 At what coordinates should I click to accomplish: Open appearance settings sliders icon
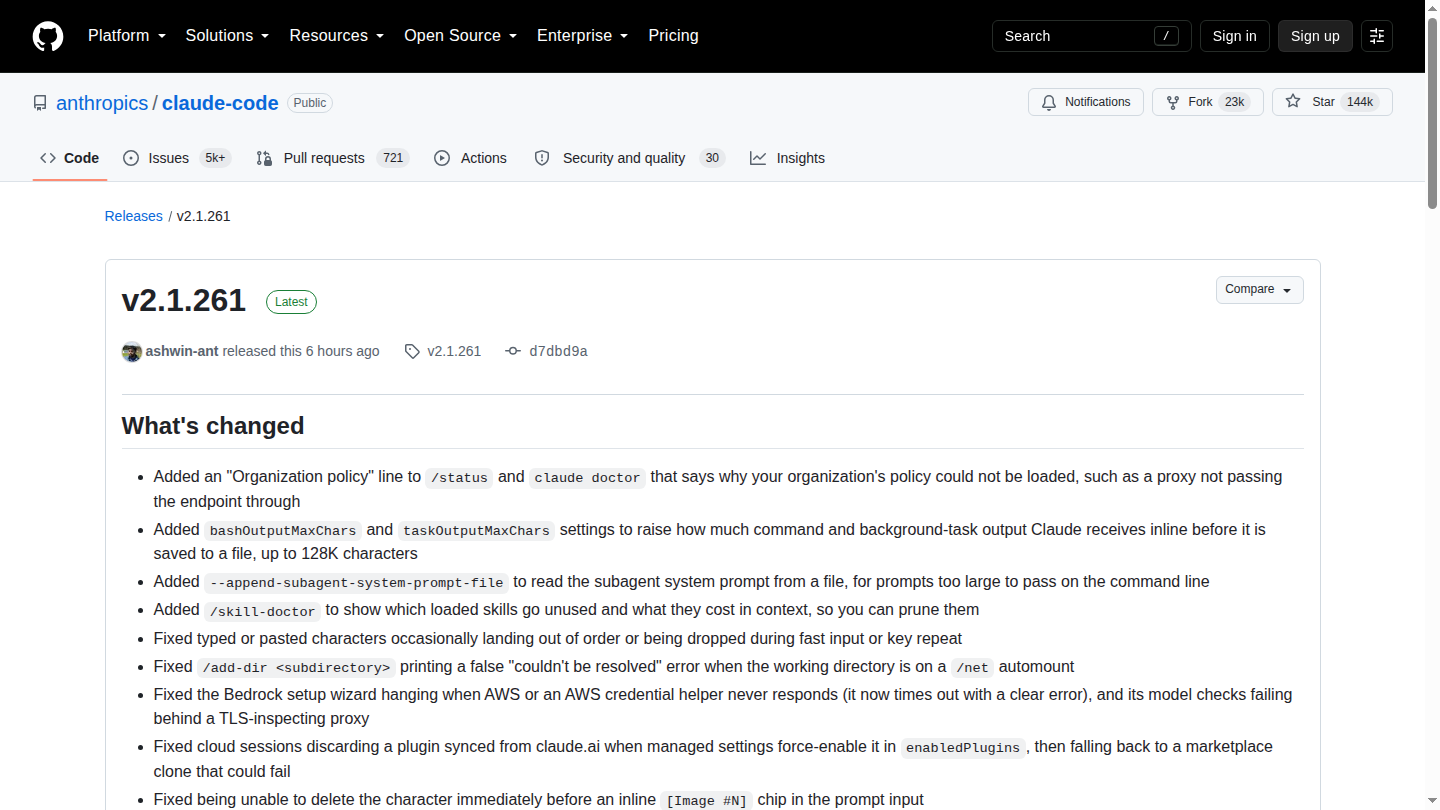click(1377, 36)
